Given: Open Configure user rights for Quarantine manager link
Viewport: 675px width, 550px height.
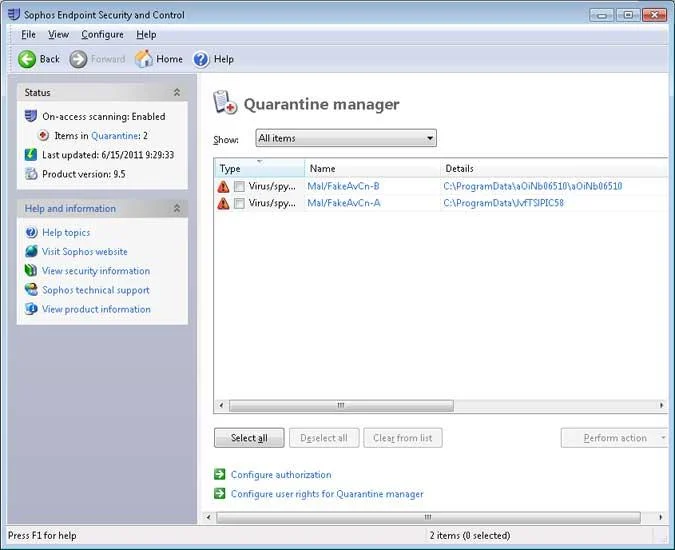Looking at the screenshot, I should click(x=327, y=494).
